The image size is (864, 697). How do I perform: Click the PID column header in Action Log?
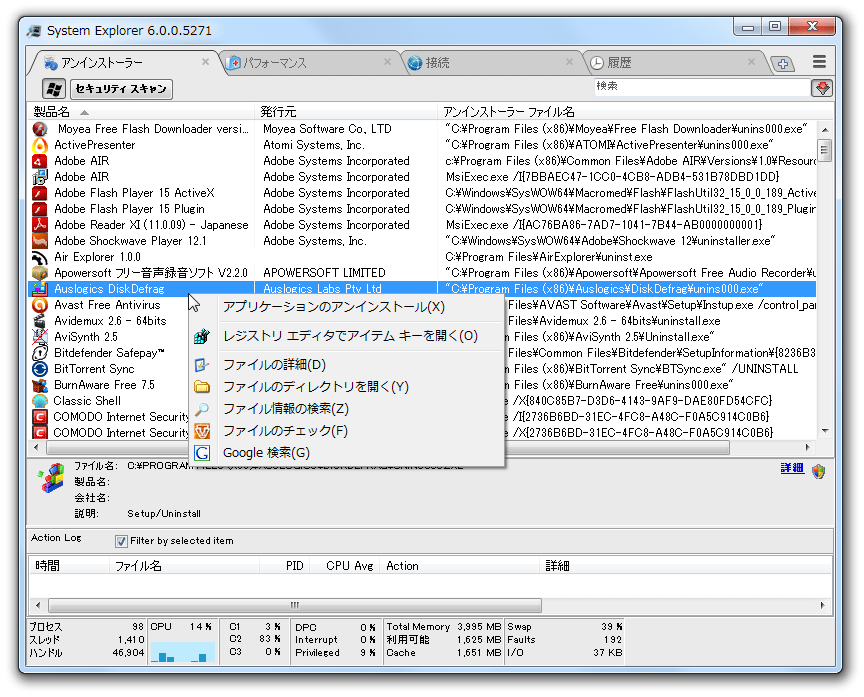point(284,566)
